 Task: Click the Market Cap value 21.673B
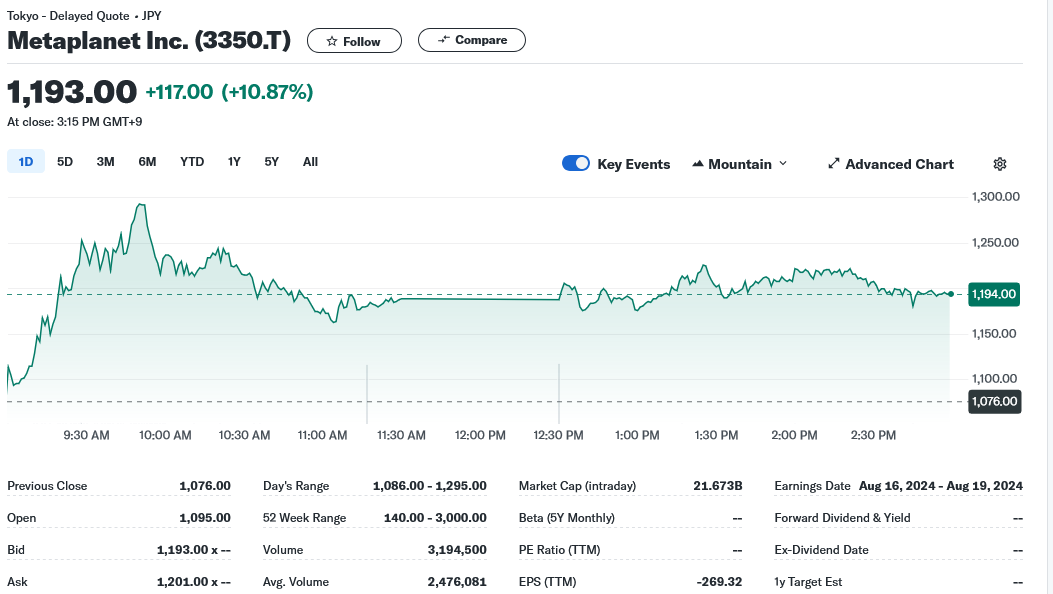pos(718,486)
